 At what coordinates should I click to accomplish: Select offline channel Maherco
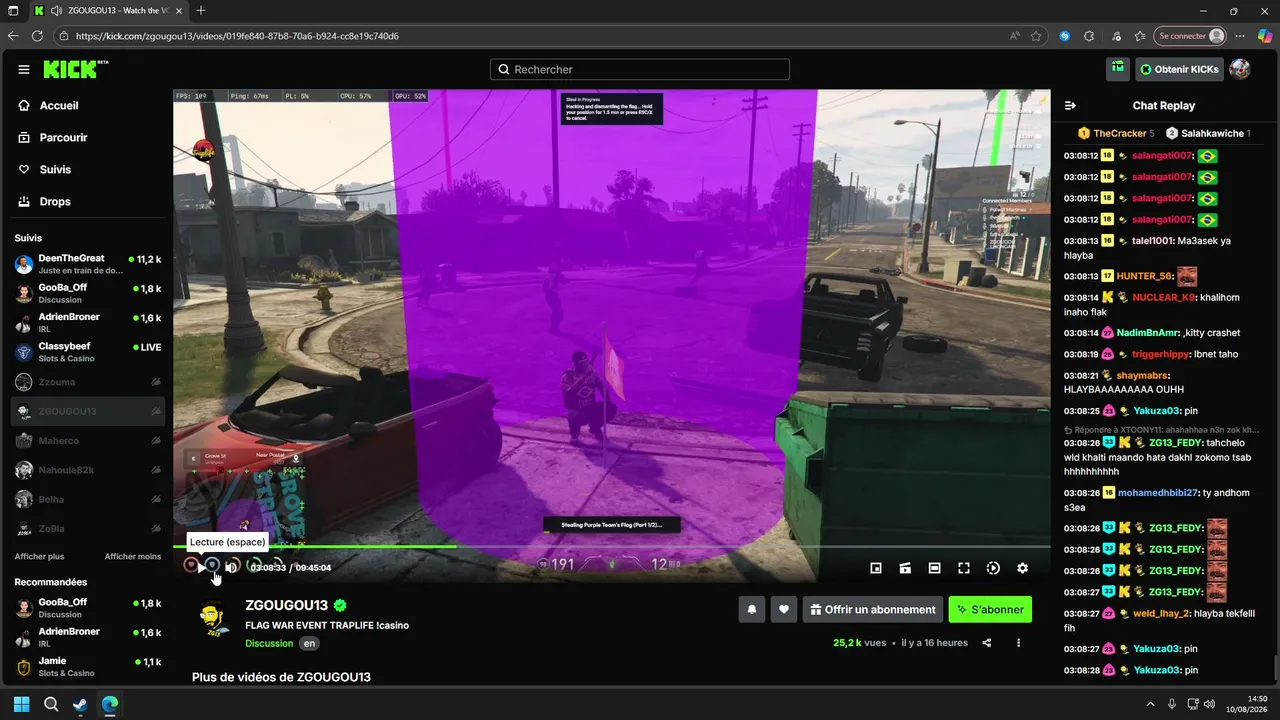(88, 441)
